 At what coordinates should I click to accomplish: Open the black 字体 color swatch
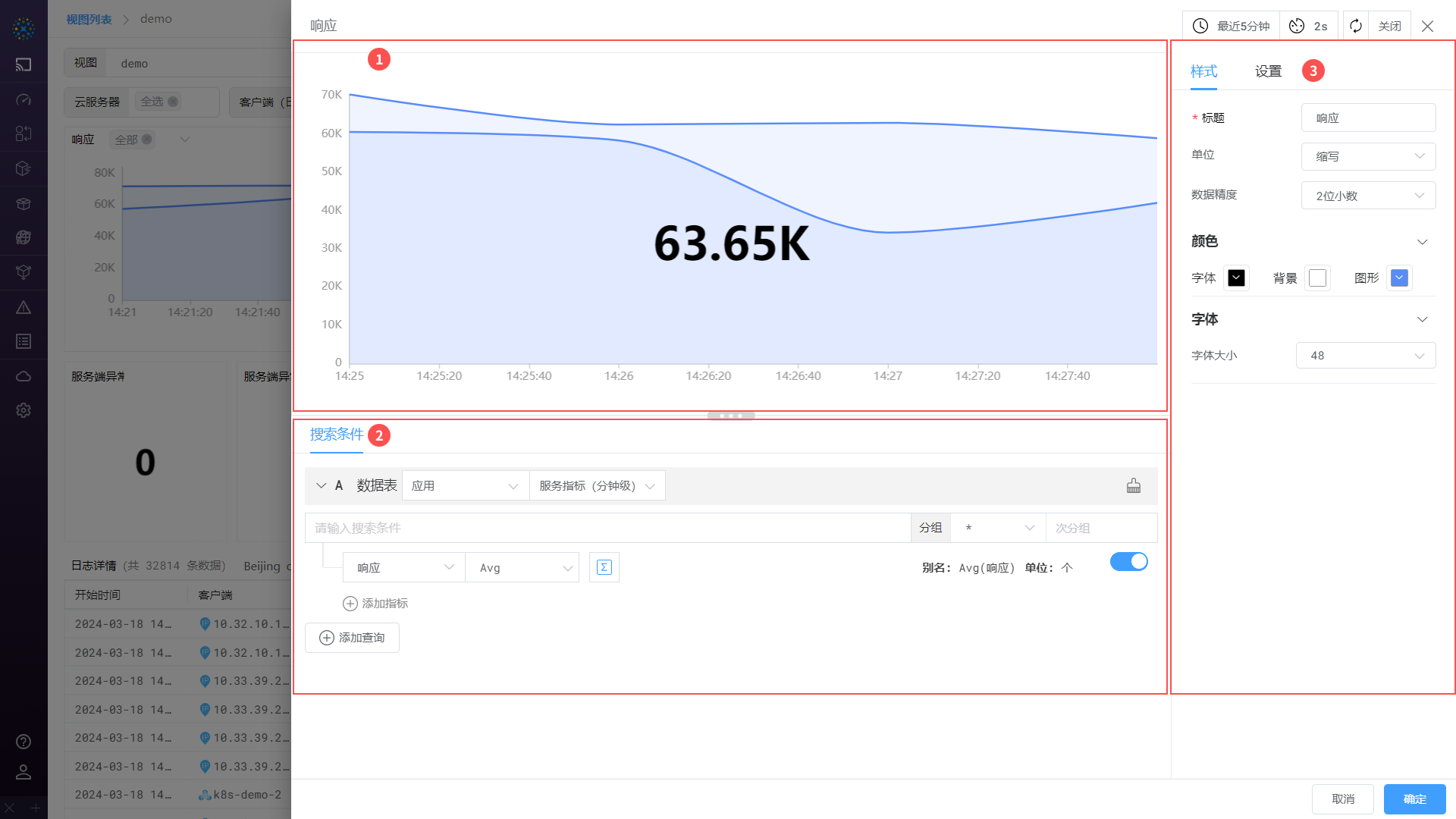point(1235,278)
